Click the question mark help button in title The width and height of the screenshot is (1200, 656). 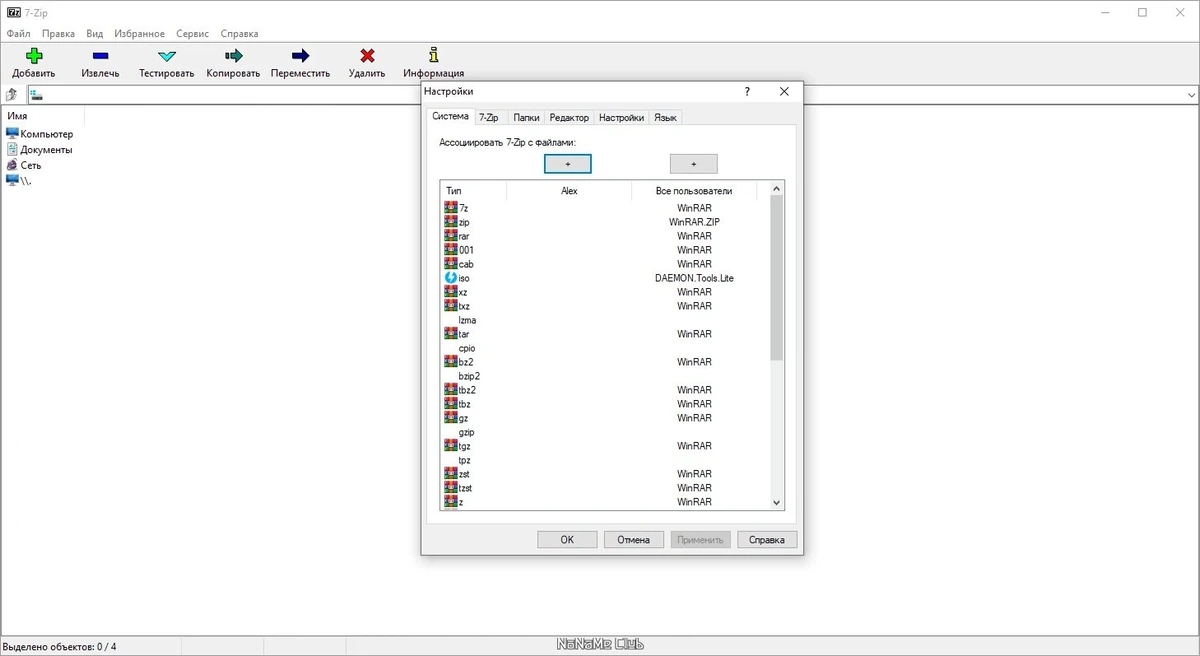coord(747,91)
